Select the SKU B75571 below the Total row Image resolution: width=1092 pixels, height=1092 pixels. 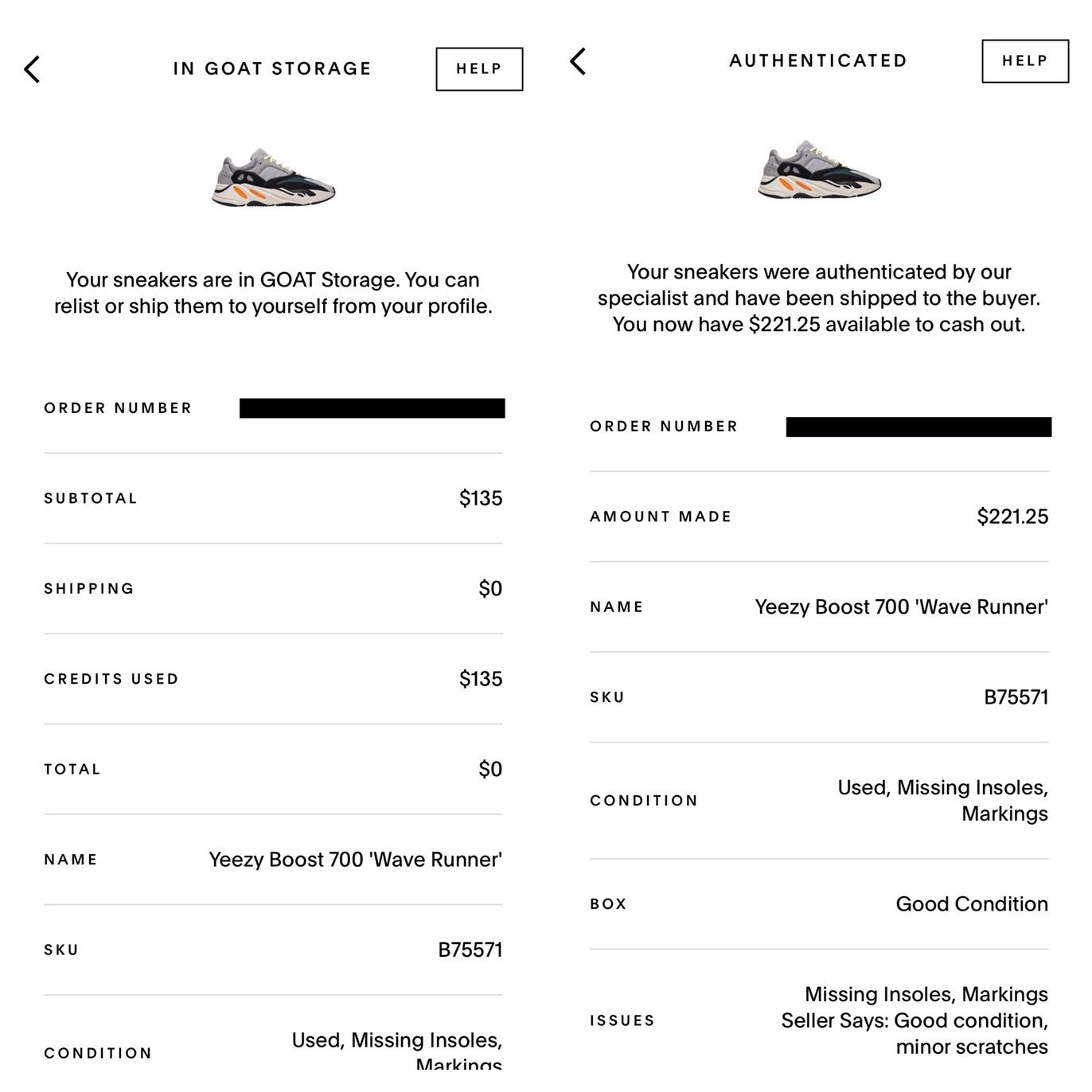click(470, 950)
